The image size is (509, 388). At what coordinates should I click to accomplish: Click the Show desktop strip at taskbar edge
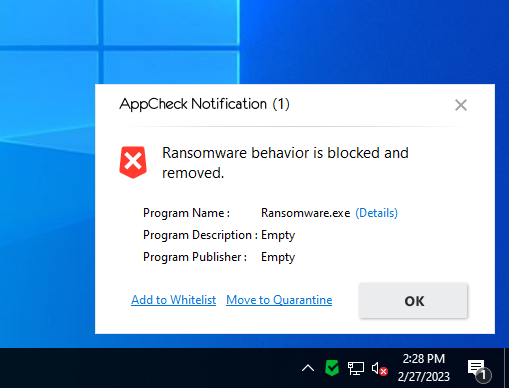click(x=507, y=368)
